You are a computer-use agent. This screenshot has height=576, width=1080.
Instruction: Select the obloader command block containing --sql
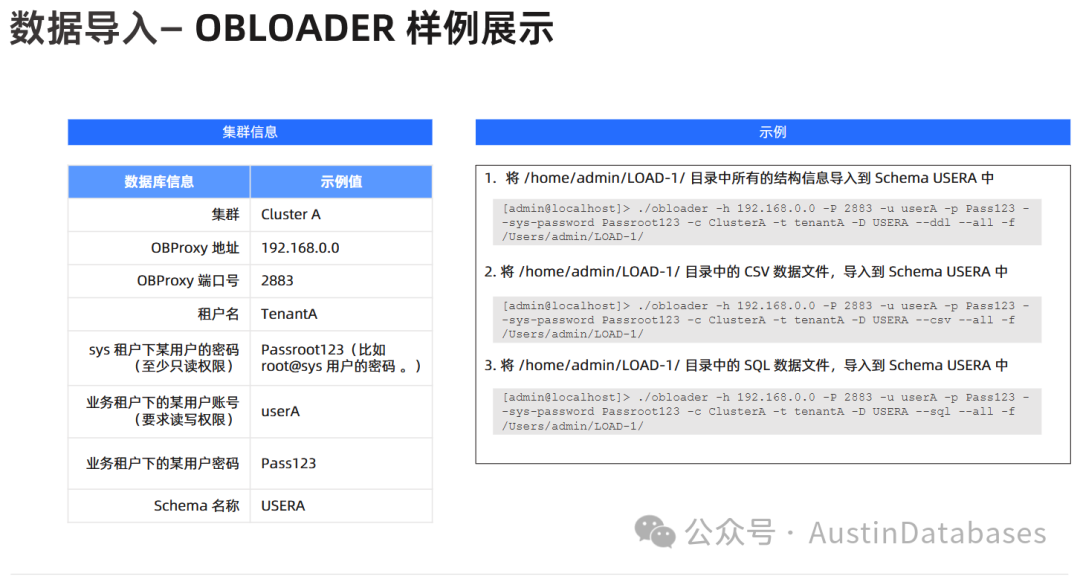767,411
